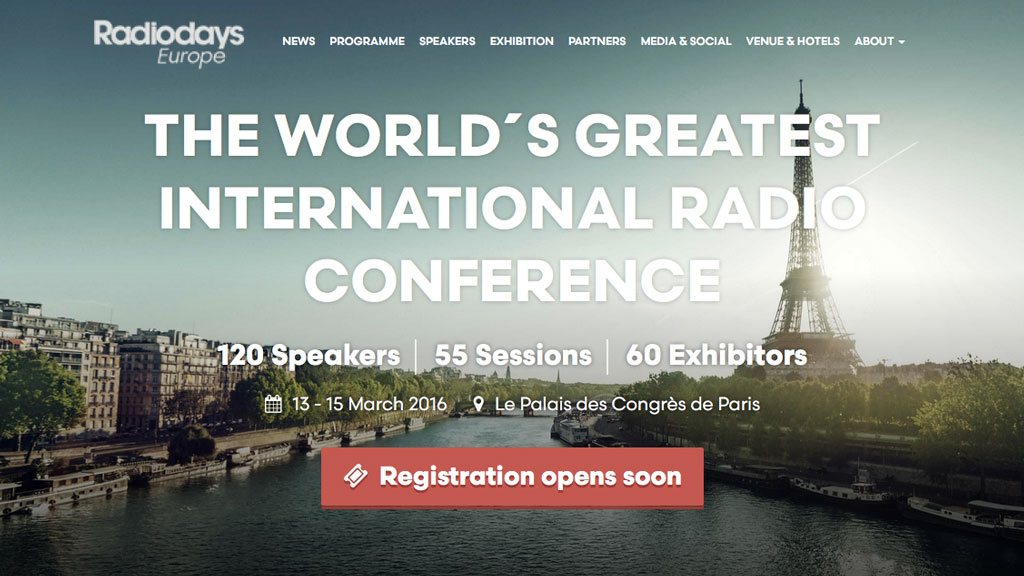Viewport: 1024px width, 576px height.
Task: Open the MEDIA & SOCIAL page
Action: tap(685, 41)
